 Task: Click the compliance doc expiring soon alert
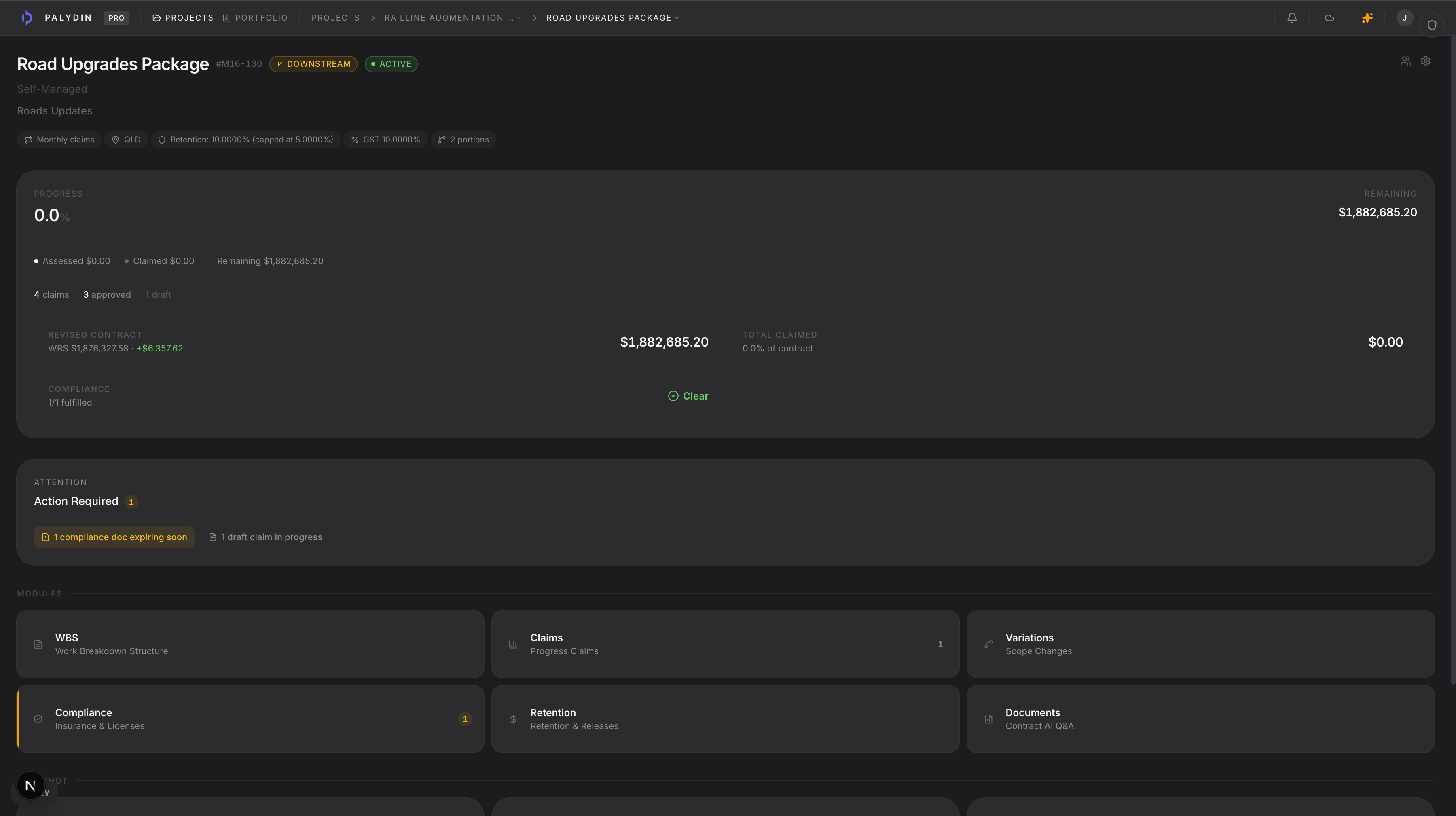(114, 537)
